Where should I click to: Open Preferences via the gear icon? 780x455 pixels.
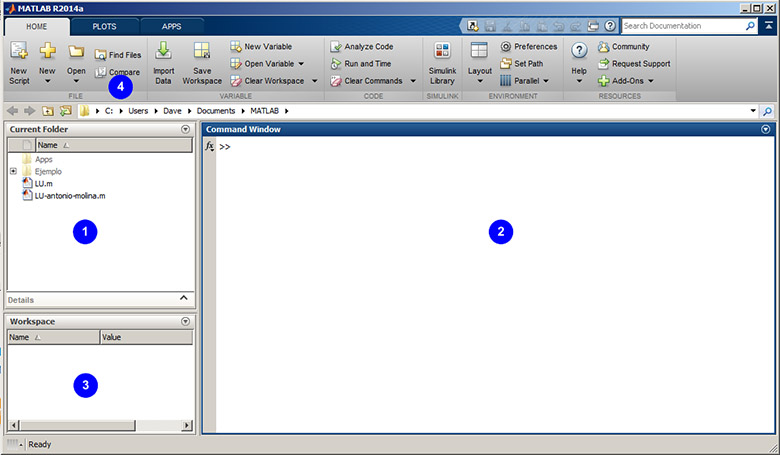pos(505,47)
